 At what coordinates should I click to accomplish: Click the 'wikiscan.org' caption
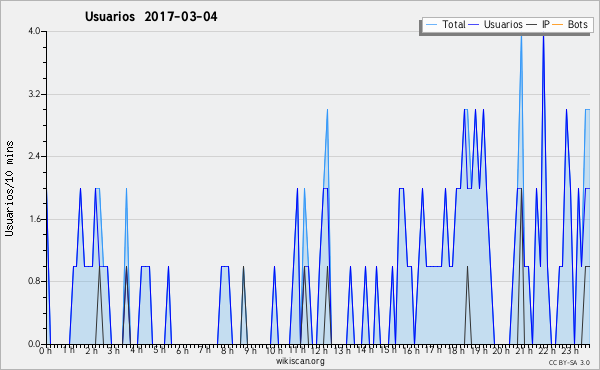click(300, 361)
